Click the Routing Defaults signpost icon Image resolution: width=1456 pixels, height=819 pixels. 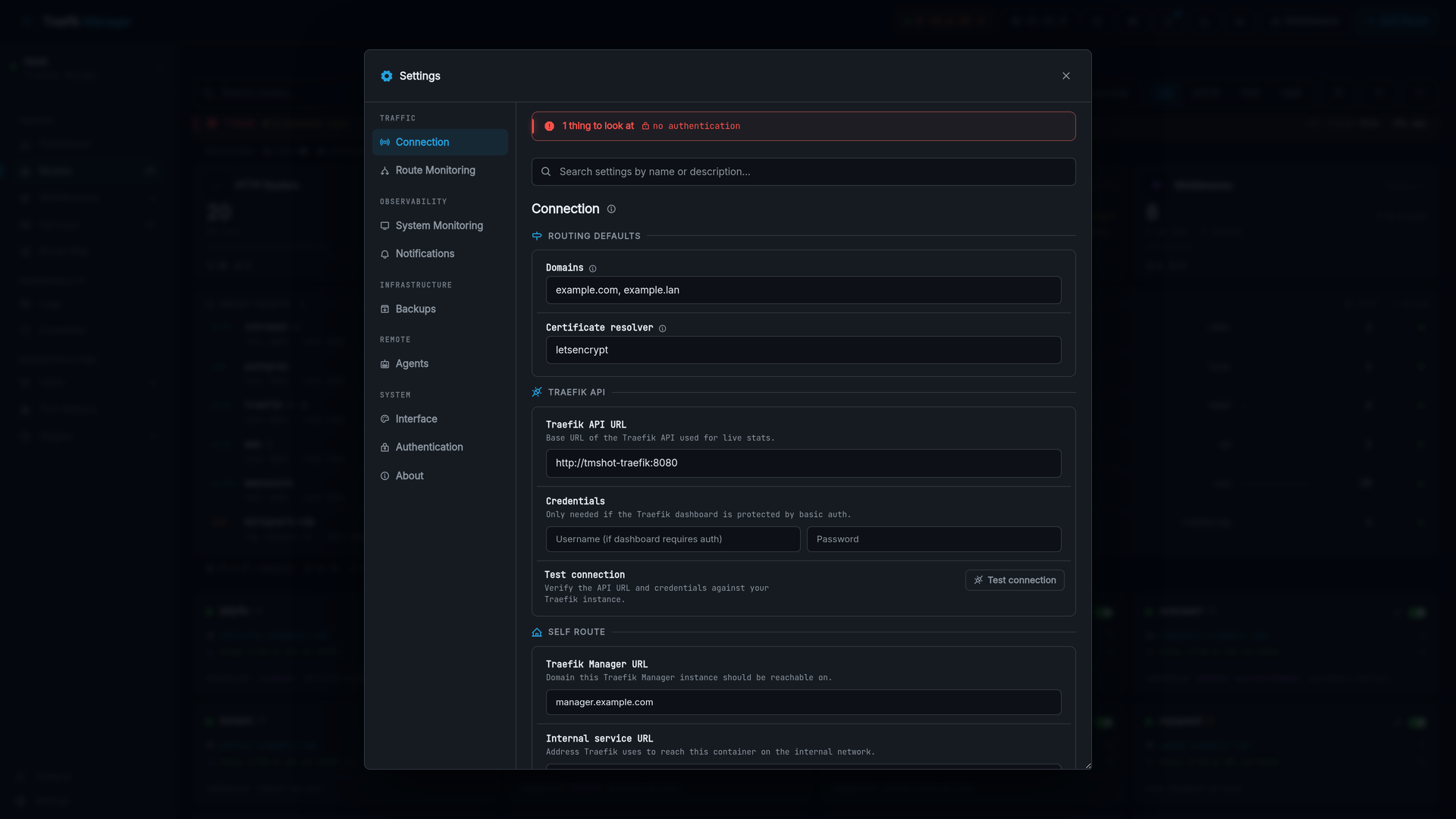[537, 237]
